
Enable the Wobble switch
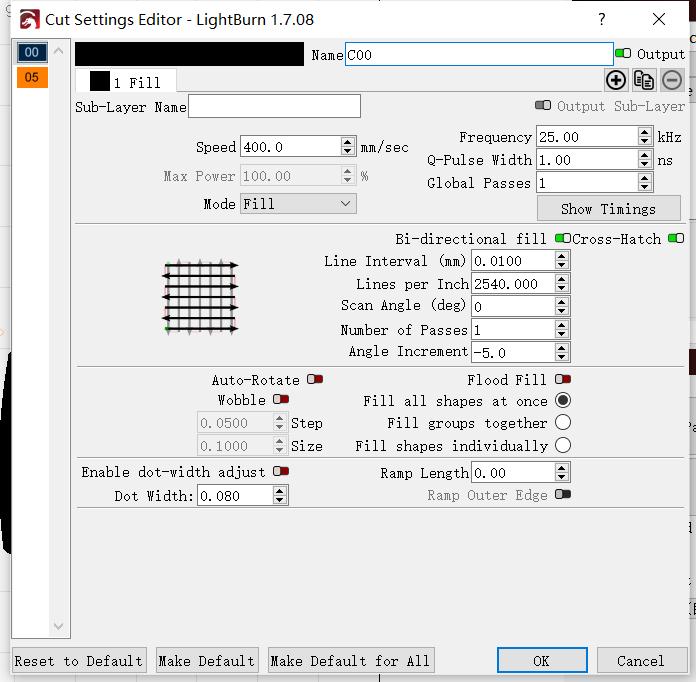pyautogui.click(x=281, y=399)
